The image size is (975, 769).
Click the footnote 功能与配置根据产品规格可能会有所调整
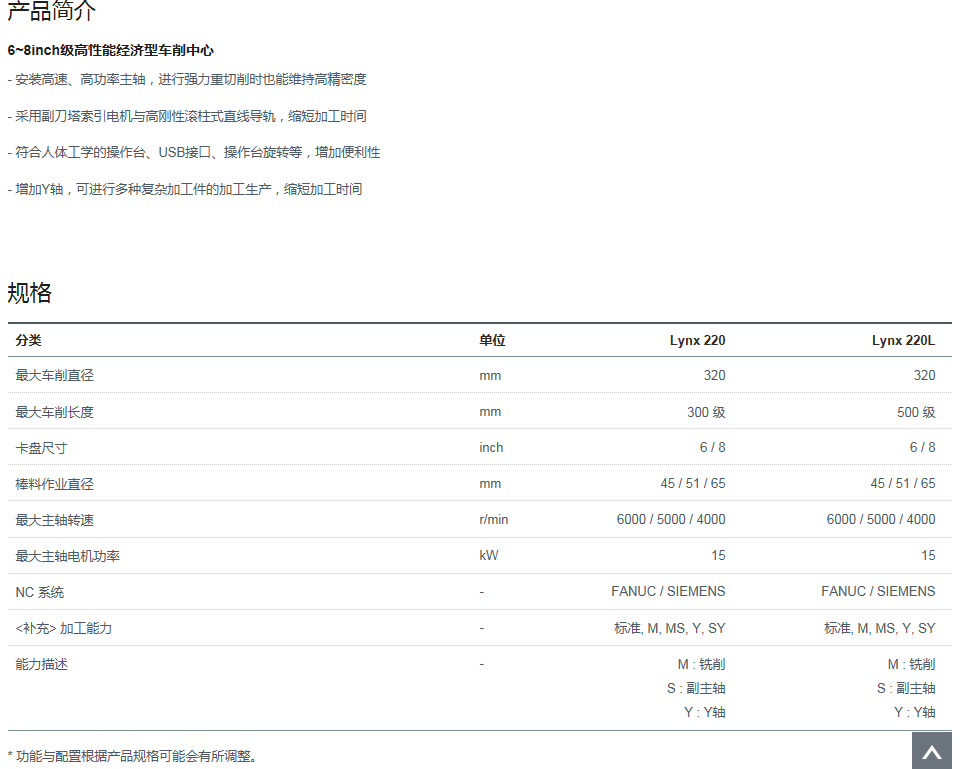(x=132, y=756)
